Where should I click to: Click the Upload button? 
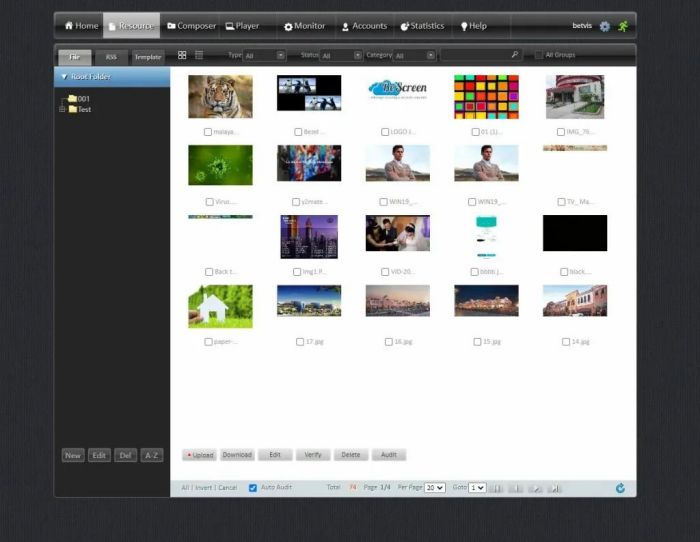click(x=199, y=455)
